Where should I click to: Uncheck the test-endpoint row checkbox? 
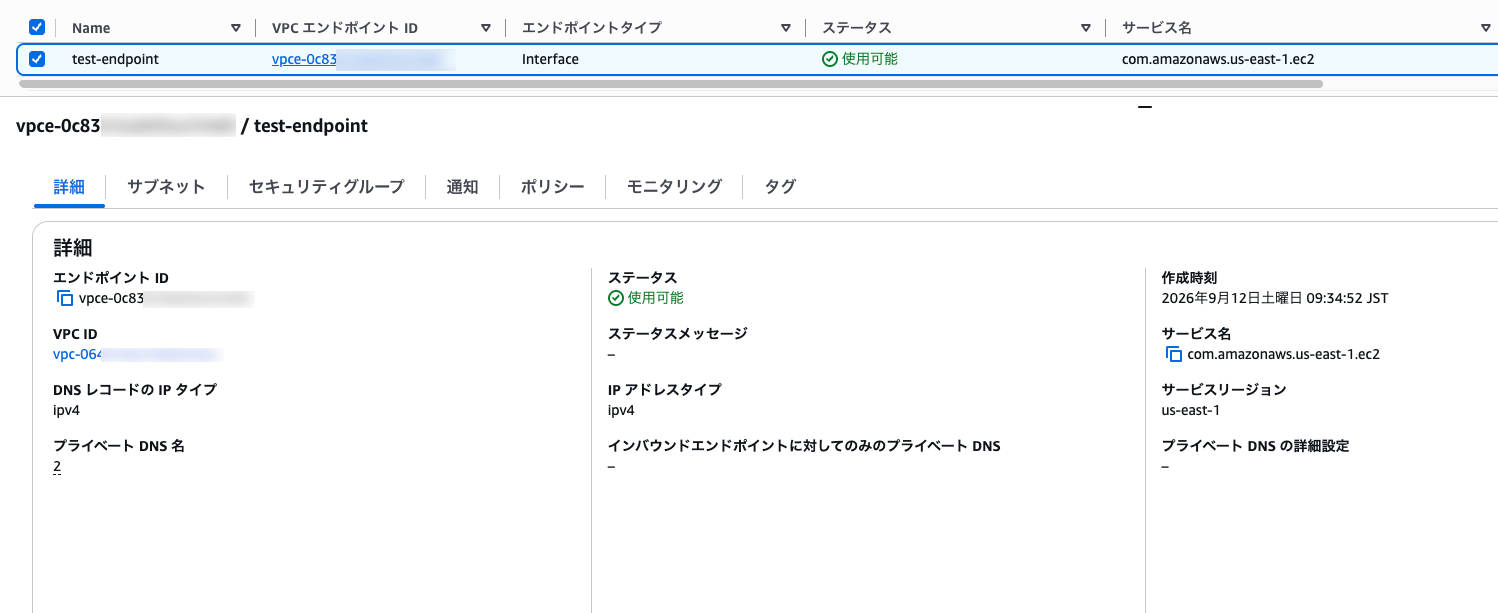pos(37,59)
